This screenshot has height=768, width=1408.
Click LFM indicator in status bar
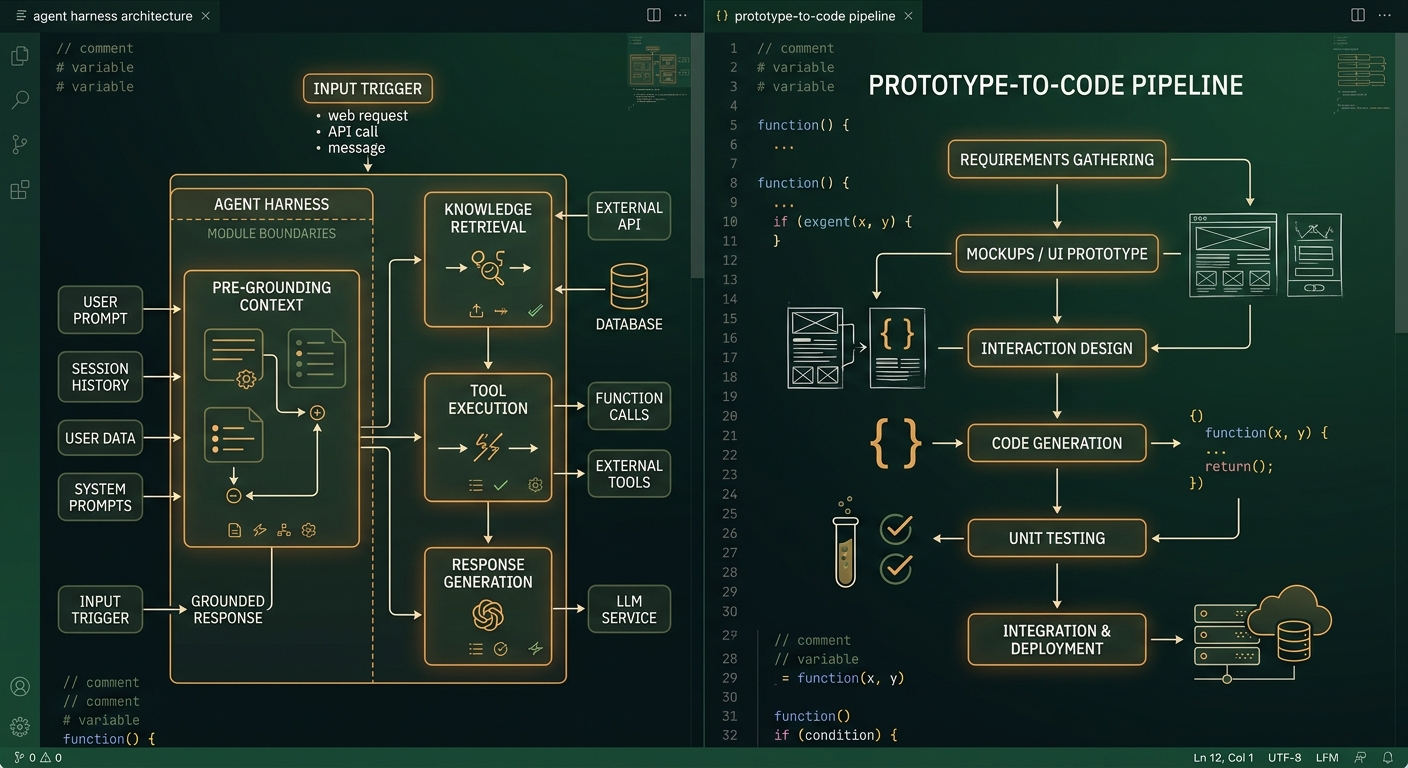click(1327, 758)
